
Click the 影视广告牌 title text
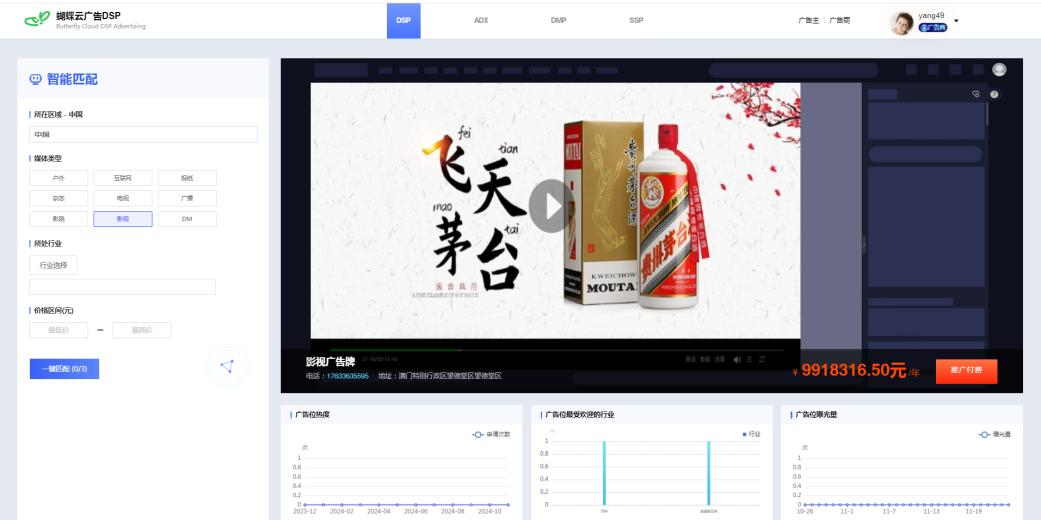330,362
